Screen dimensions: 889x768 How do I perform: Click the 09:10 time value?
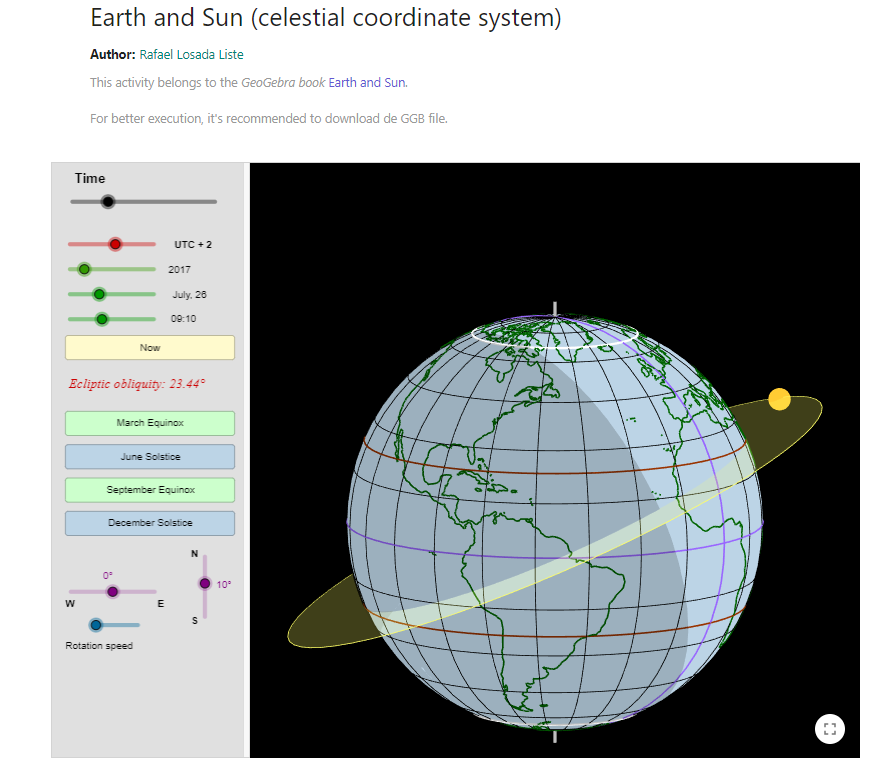point(183,319)
